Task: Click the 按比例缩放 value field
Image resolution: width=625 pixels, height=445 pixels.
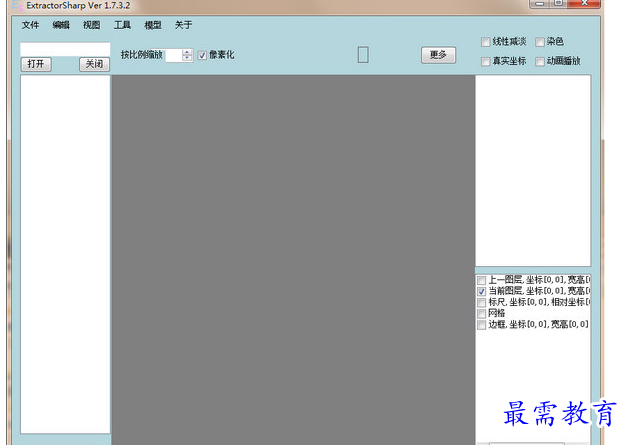Action: point(174,55)
